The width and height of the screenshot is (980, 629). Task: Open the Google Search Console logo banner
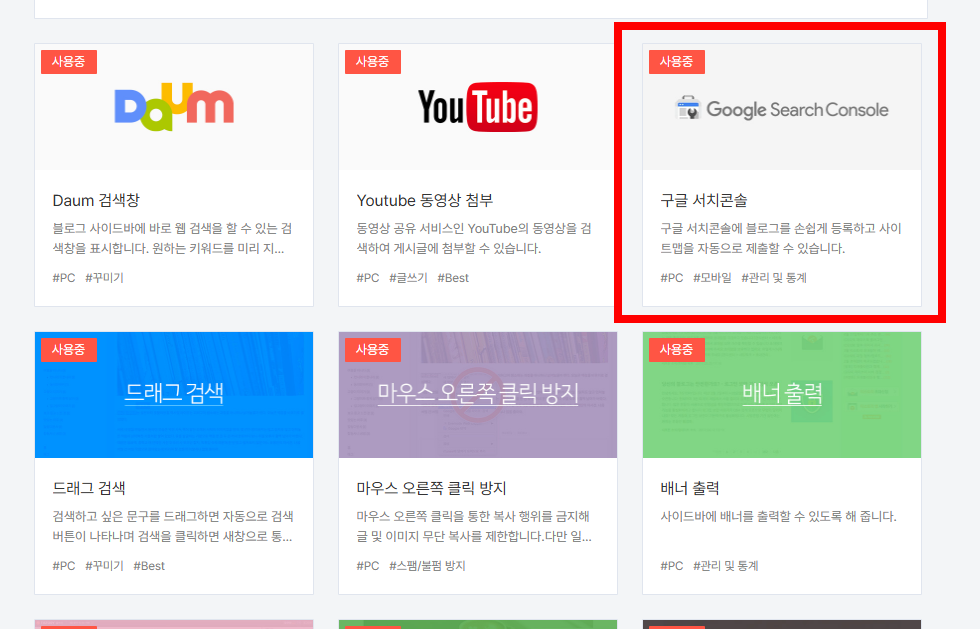point(782,107)
